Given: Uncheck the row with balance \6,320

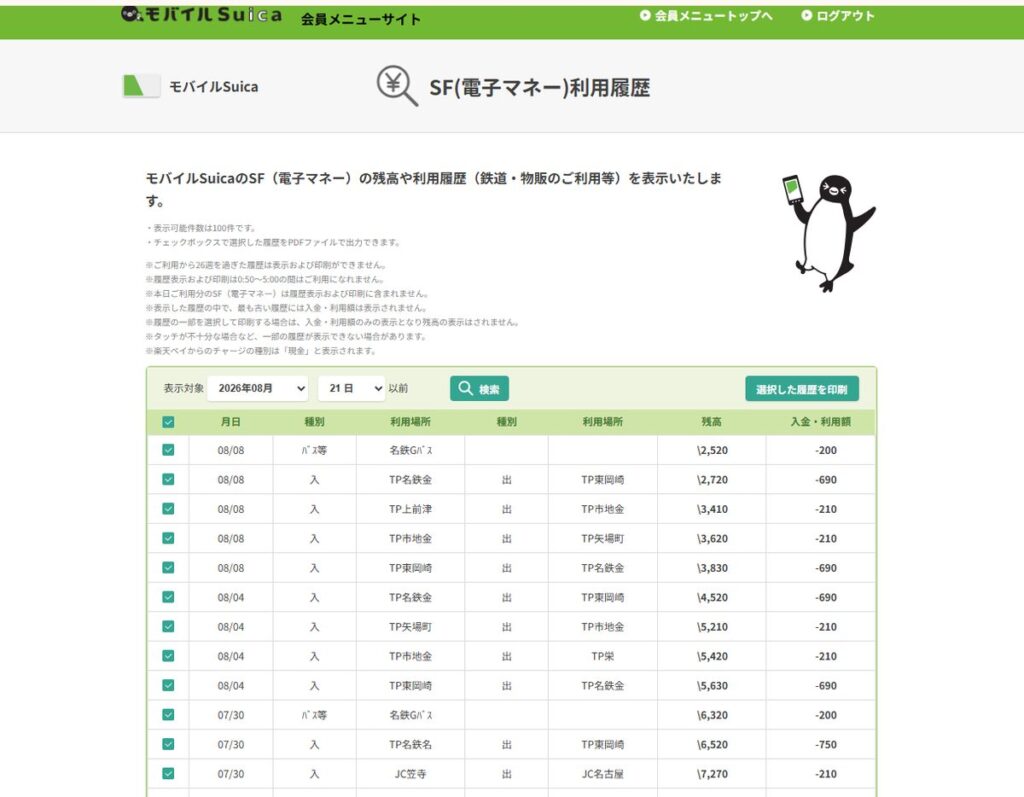Looking at the screenshot, I should pyautogui.click(x=168, y=715).
